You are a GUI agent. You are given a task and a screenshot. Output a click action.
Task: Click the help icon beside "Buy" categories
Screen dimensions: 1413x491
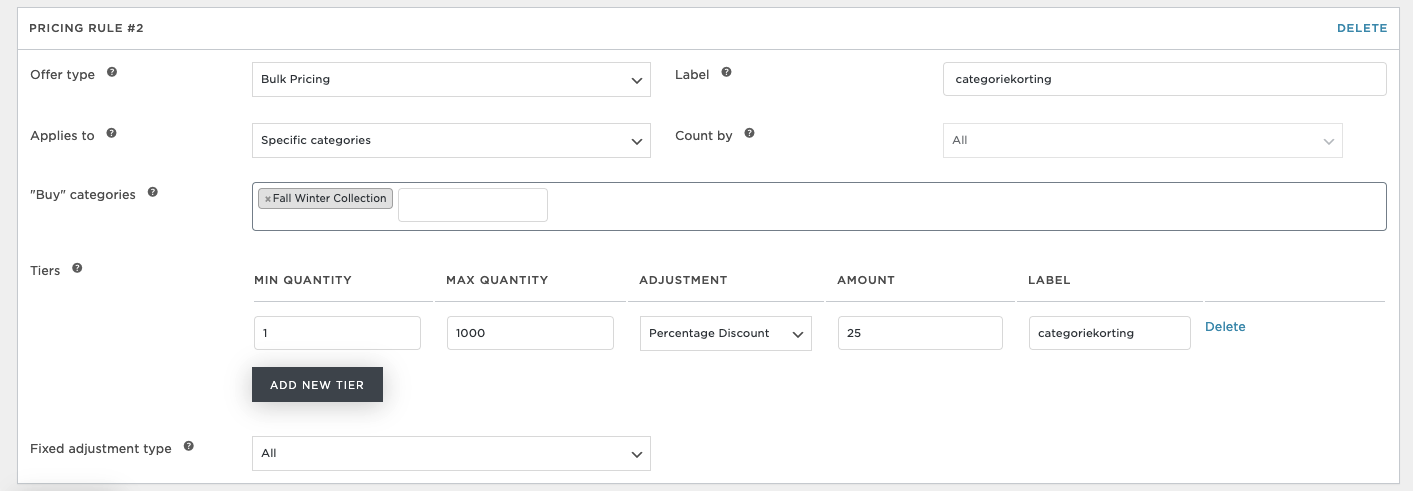pyautogui.click(x=153, y=192)
